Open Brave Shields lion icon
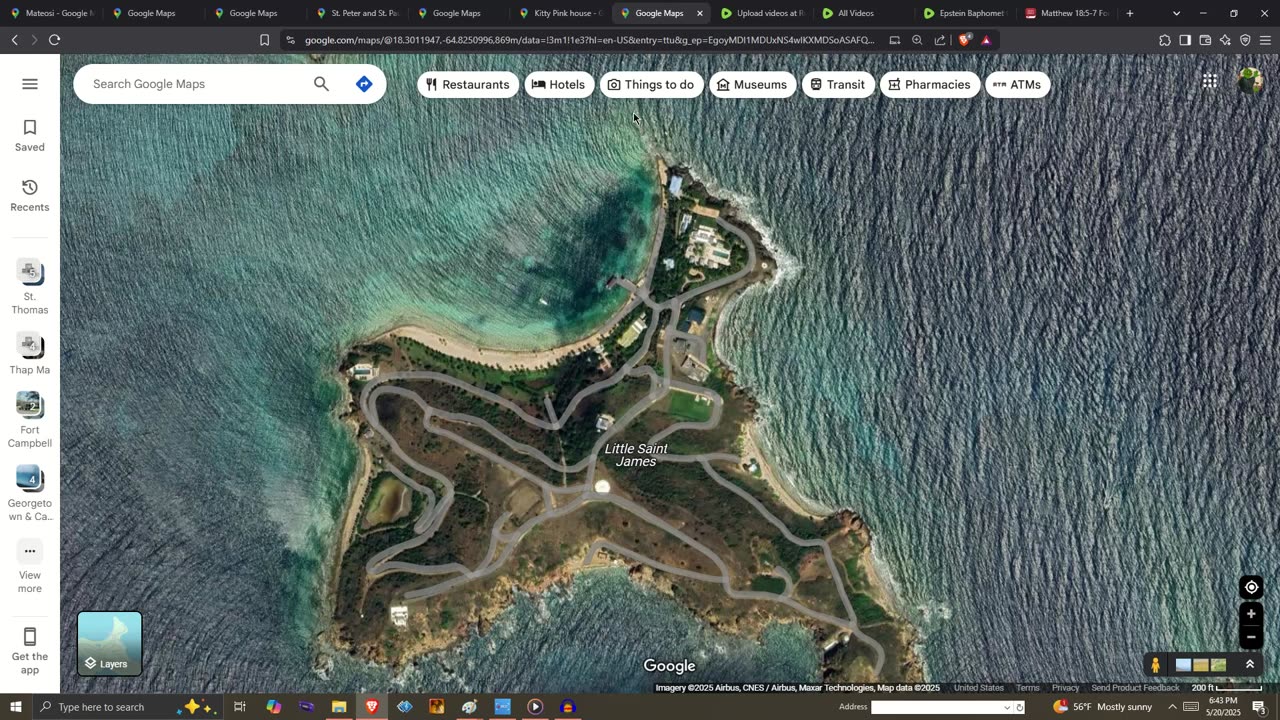The image size is (1280, 720). click(x=964, y=40)
